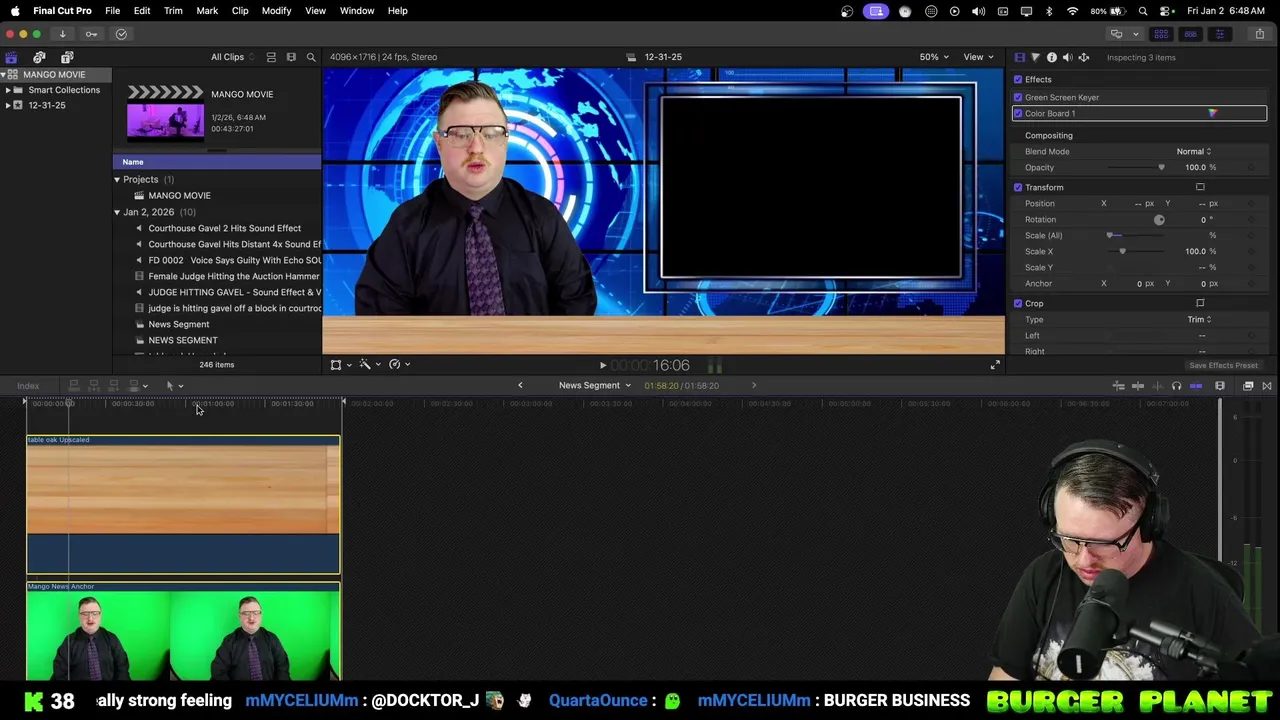The height and width of the screenshot is (720, 1280).
Task: Toggle snapping in the timeline toolbar
Action: [x=1196, y=386]
